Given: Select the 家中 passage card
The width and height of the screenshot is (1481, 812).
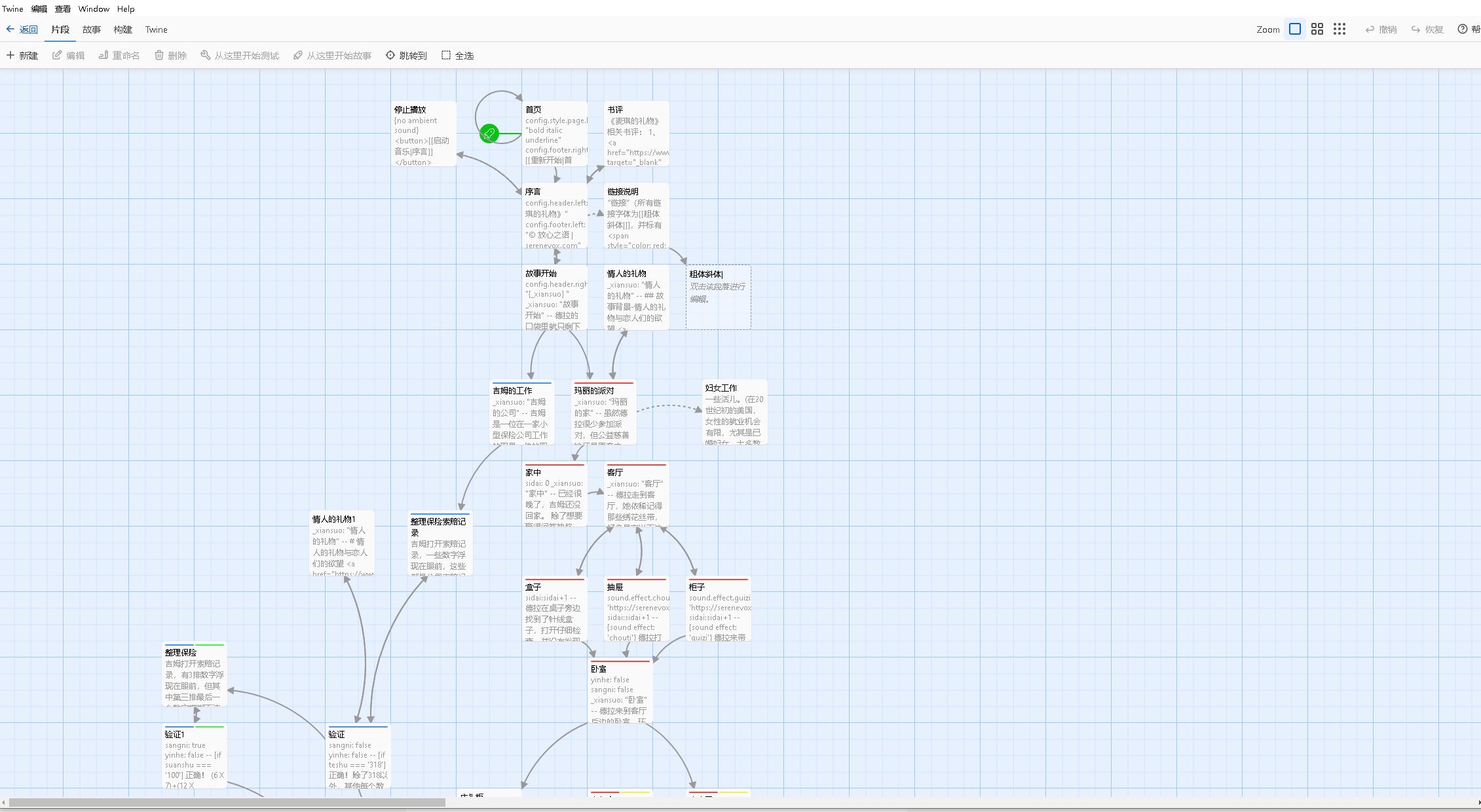Looking at the screenshot, I should (555, 494).
